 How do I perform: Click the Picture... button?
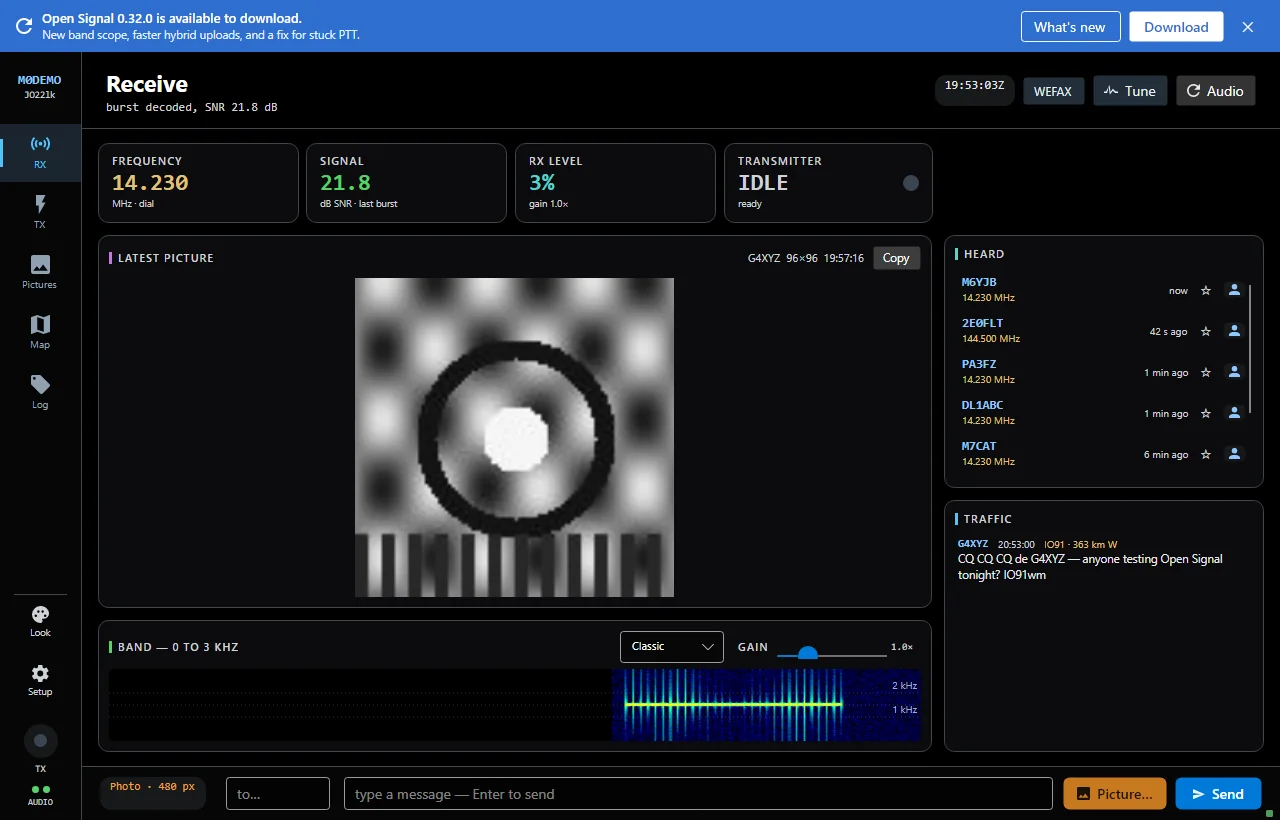pyautogui.click(x=1115, y=794)
